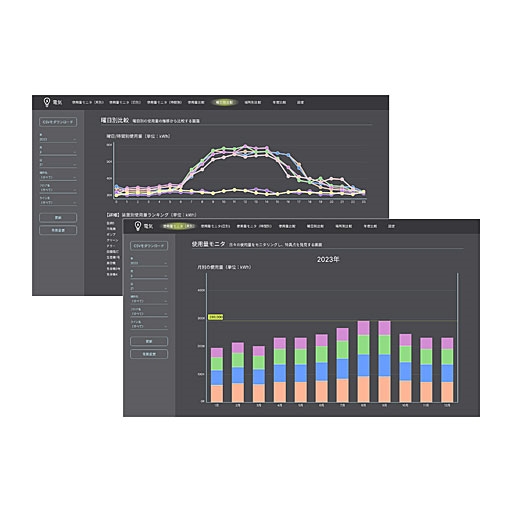Open 使用量モニタ(月別) tab in back window
512x512 pixels.
pyautogui.click(x=88, y=102)
